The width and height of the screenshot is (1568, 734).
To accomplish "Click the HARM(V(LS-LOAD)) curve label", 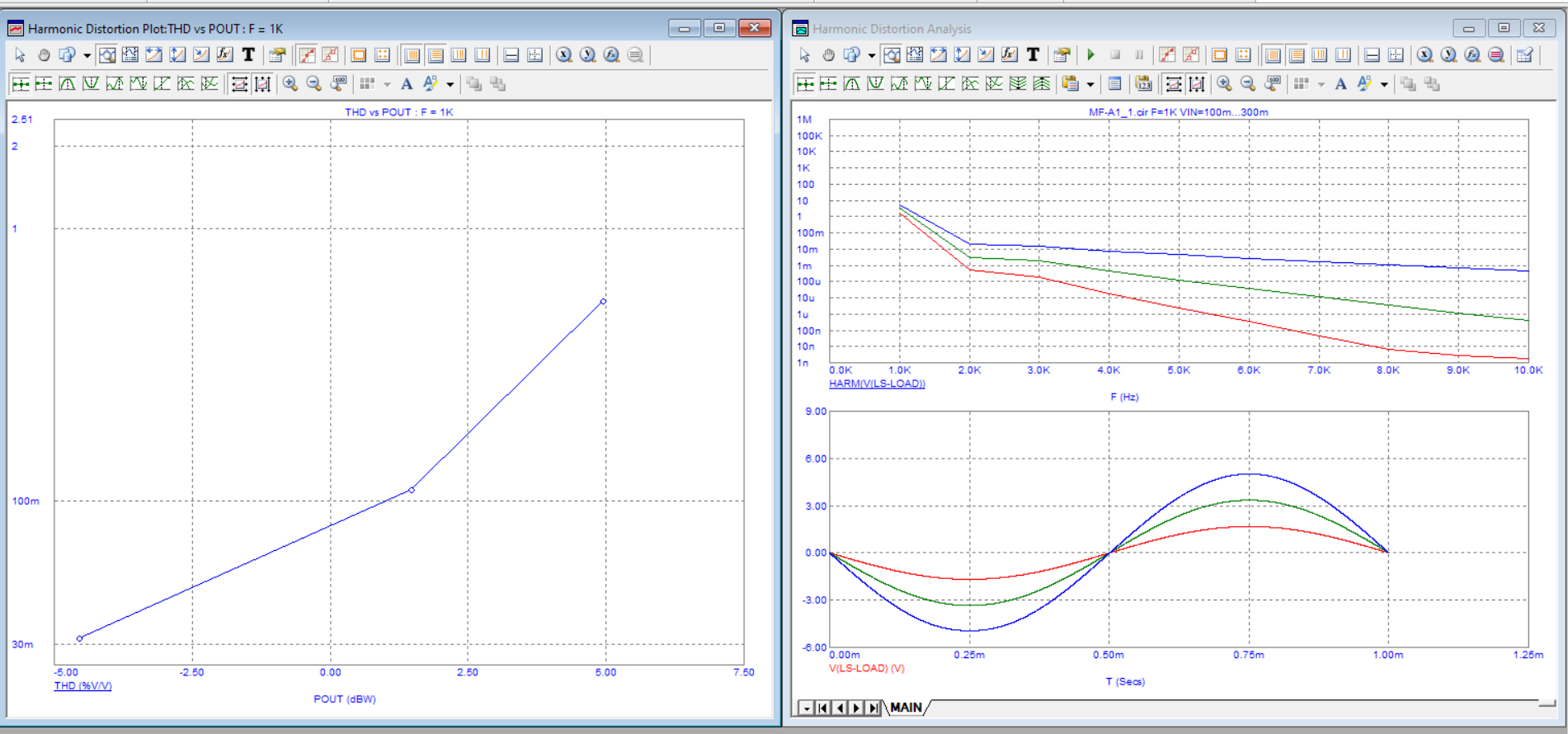I will [877, 383].
